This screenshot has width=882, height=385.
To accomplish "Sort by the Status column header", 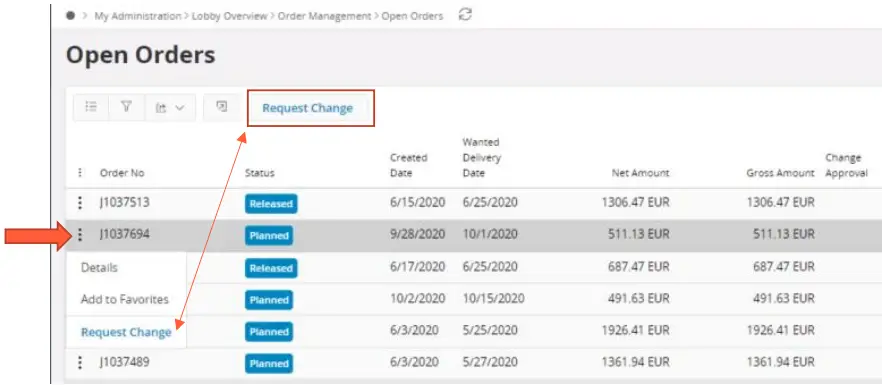I will point(259,173).
